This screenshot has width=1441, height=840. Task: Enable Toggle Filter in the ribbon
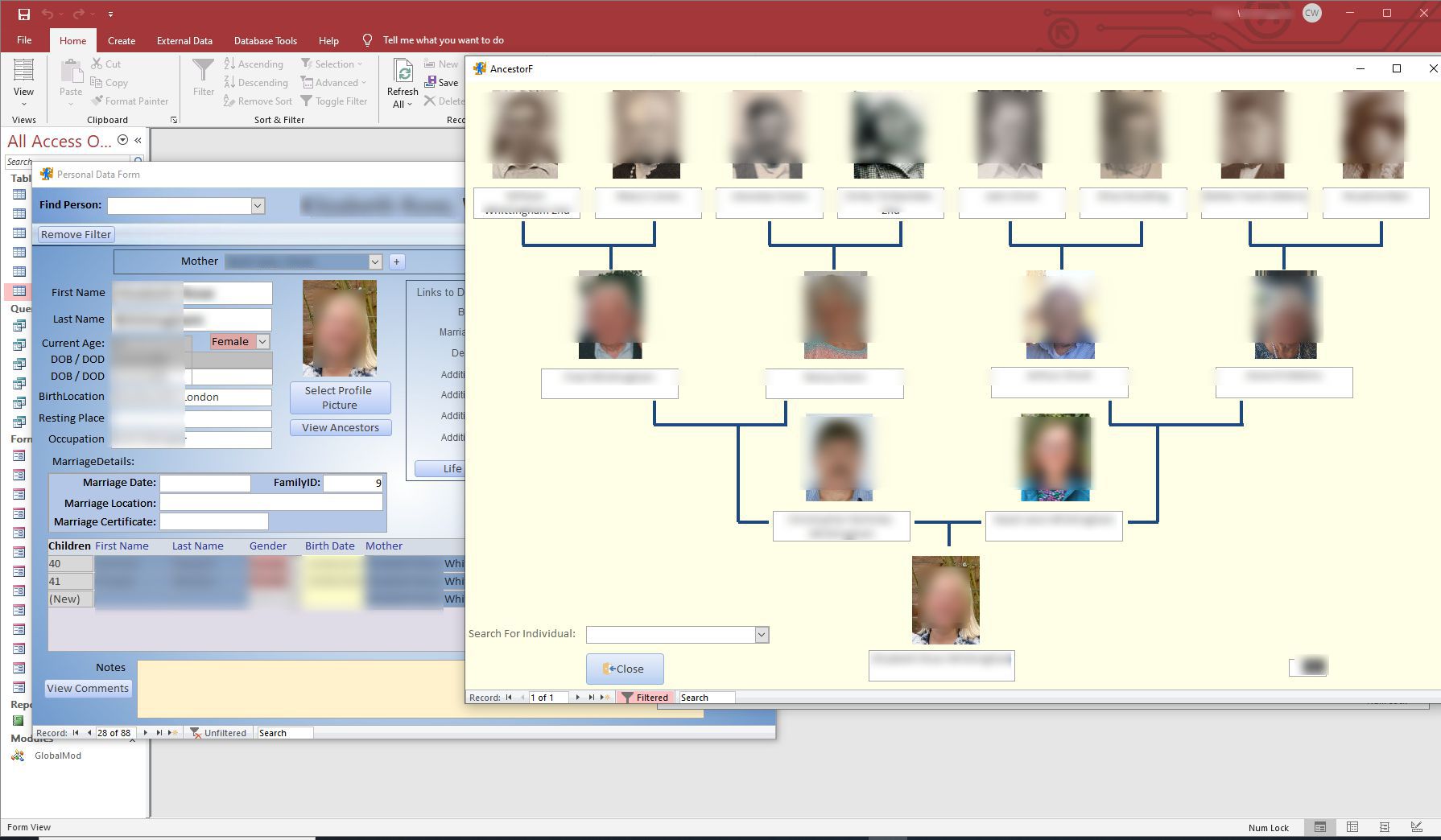(334, 101)
